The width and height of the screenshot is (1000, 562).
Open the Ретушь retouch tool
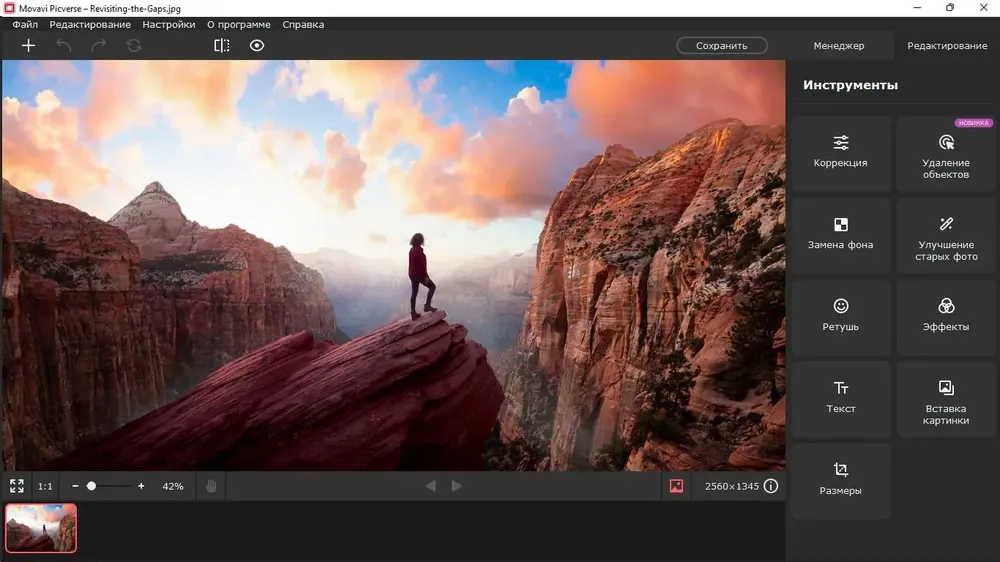pyautogui.click(x=841, y=317)
